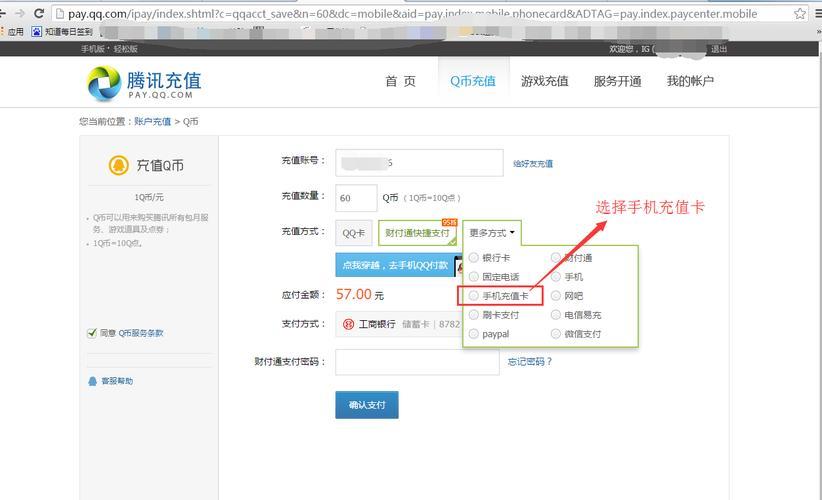Viewport: 822px width, 500px height.
Task: Click the 腾讯充值 logo
Action: pos(144,83)
